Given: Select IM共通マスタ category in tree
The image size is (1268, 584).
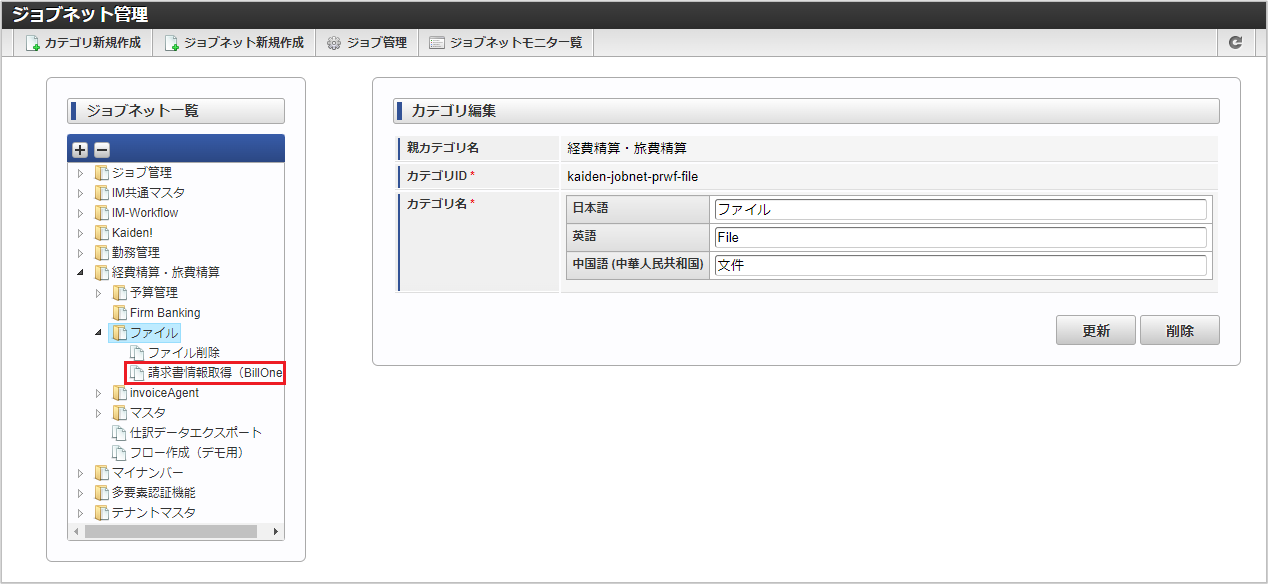Looking at the screenshot, I should coord(148,193).
